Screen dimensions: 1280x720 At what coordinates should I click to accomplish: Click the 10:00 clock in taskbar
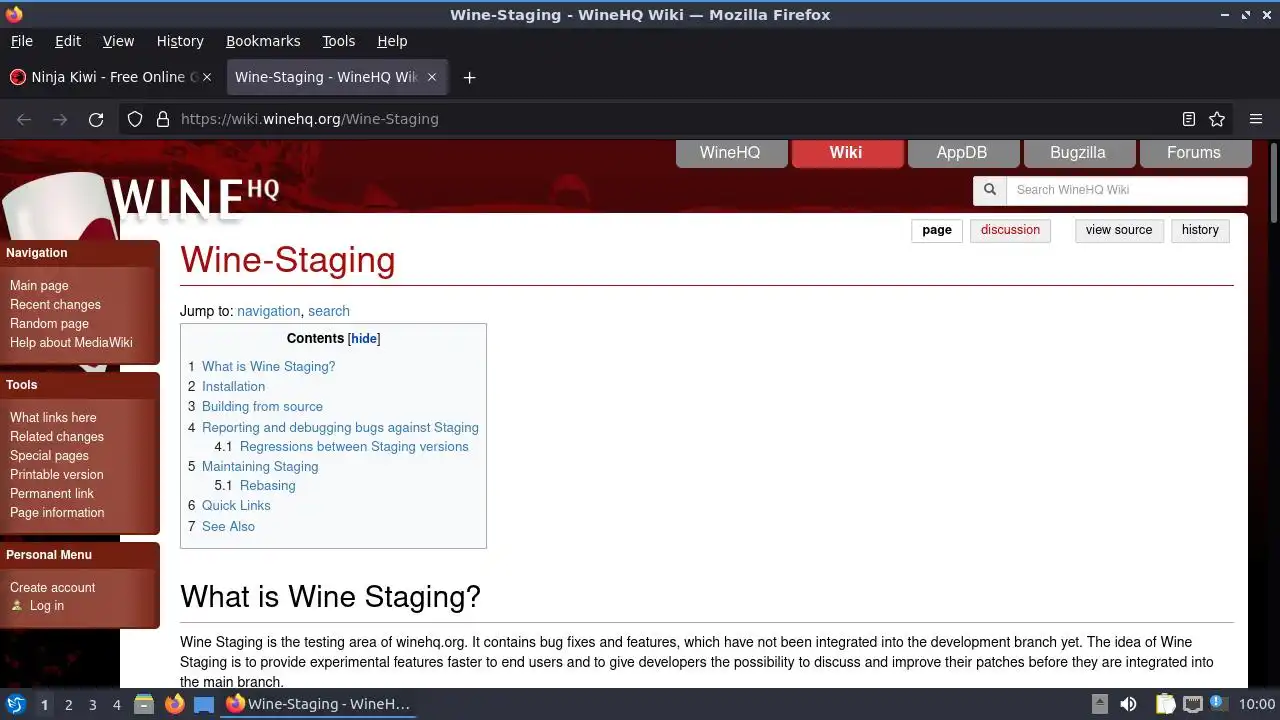pos(1257,704)
